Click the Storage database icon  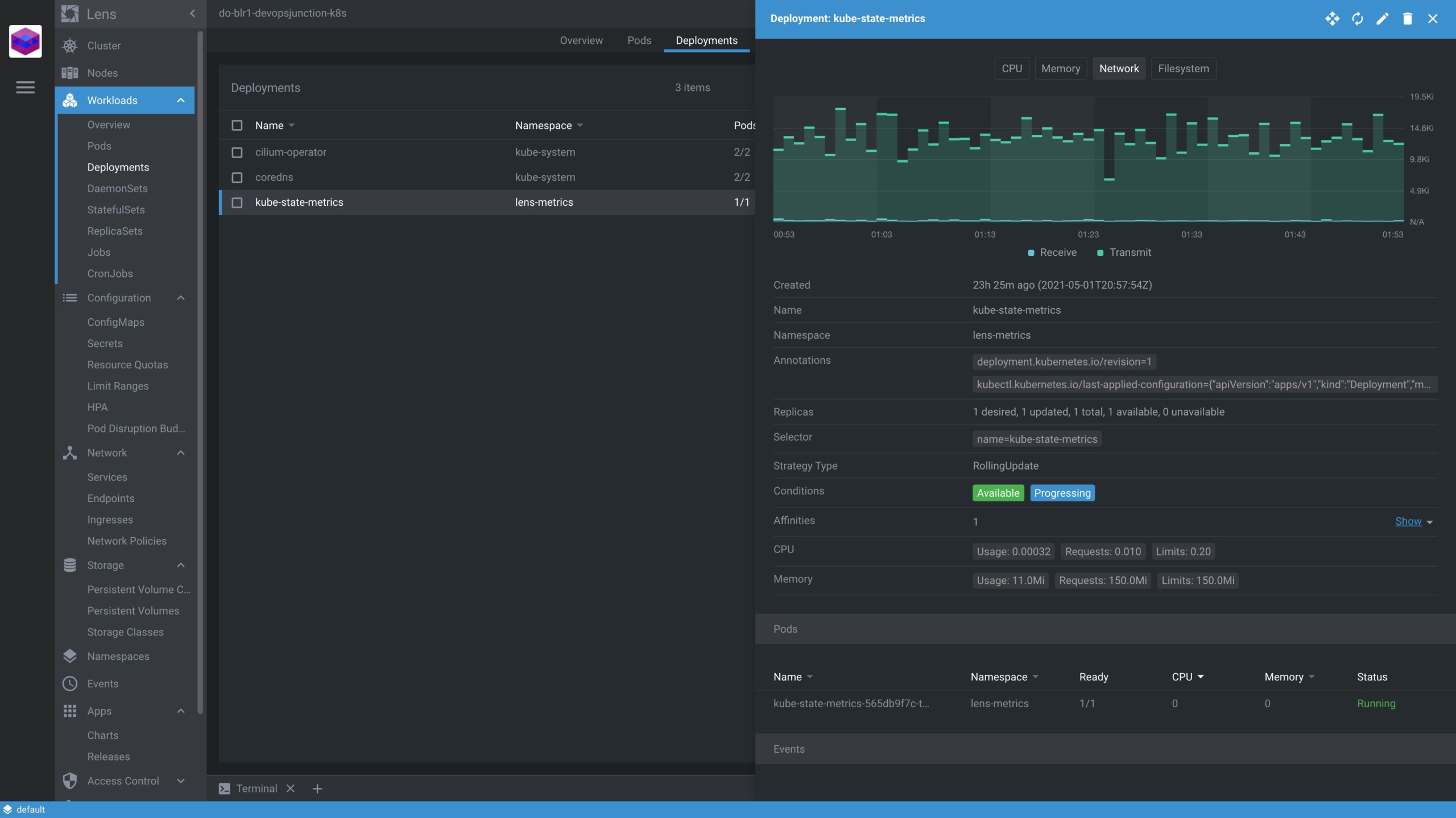tap(69, 565)
